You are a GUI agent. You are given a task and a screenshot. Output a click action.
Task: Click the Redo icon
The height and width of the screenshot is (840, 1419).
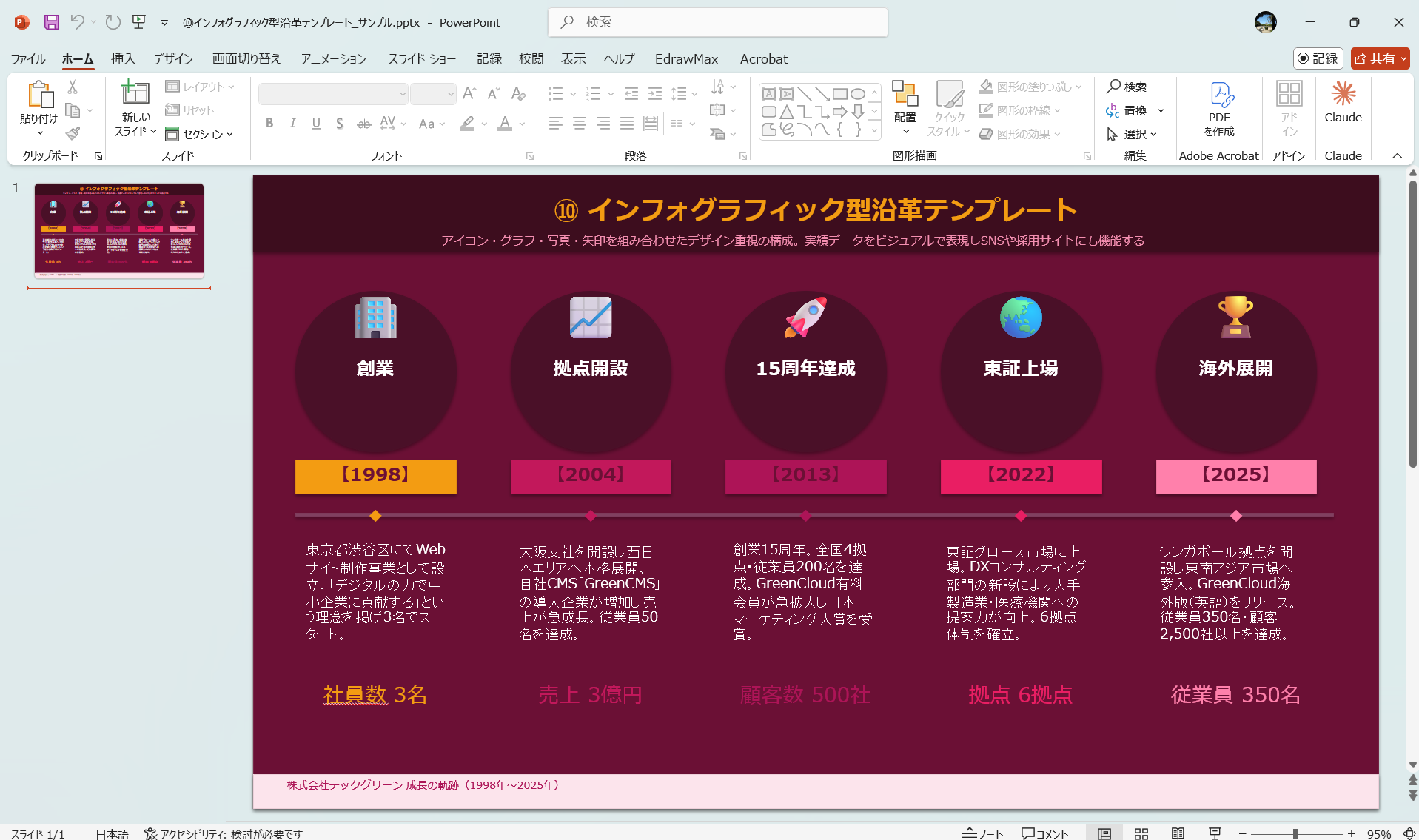[x=113, y=22]
